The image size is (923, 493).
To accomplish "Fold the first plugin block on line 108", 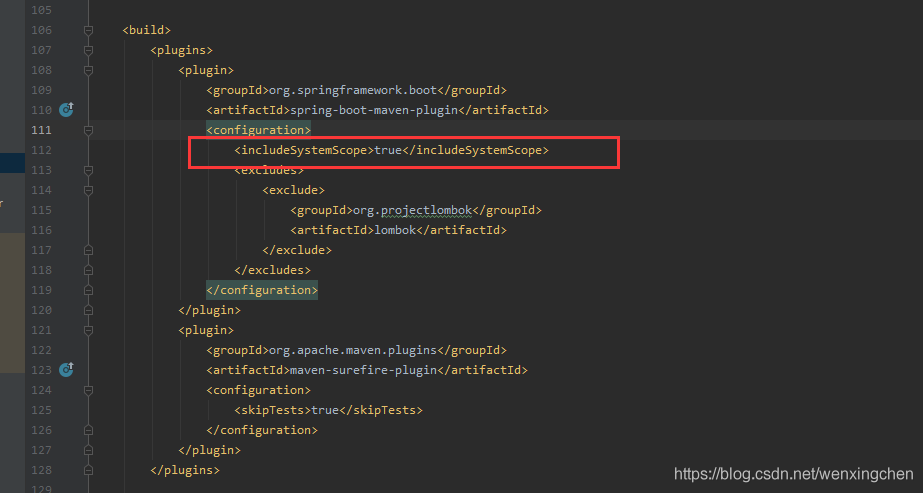I will [88, 70].
